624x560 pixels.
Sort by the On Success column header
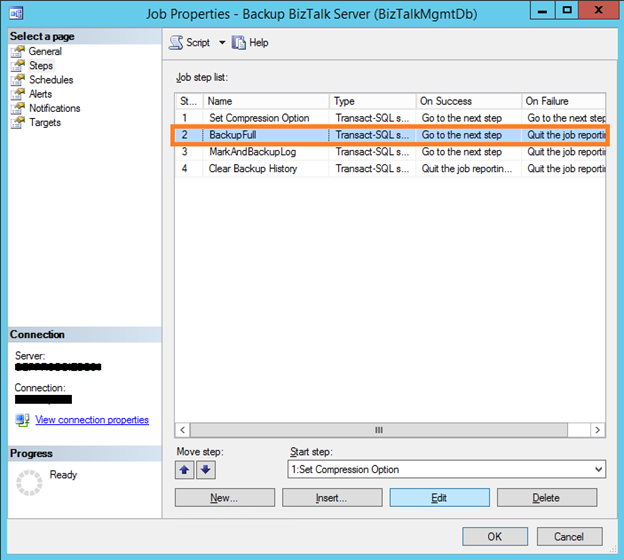tap(468, 101)
